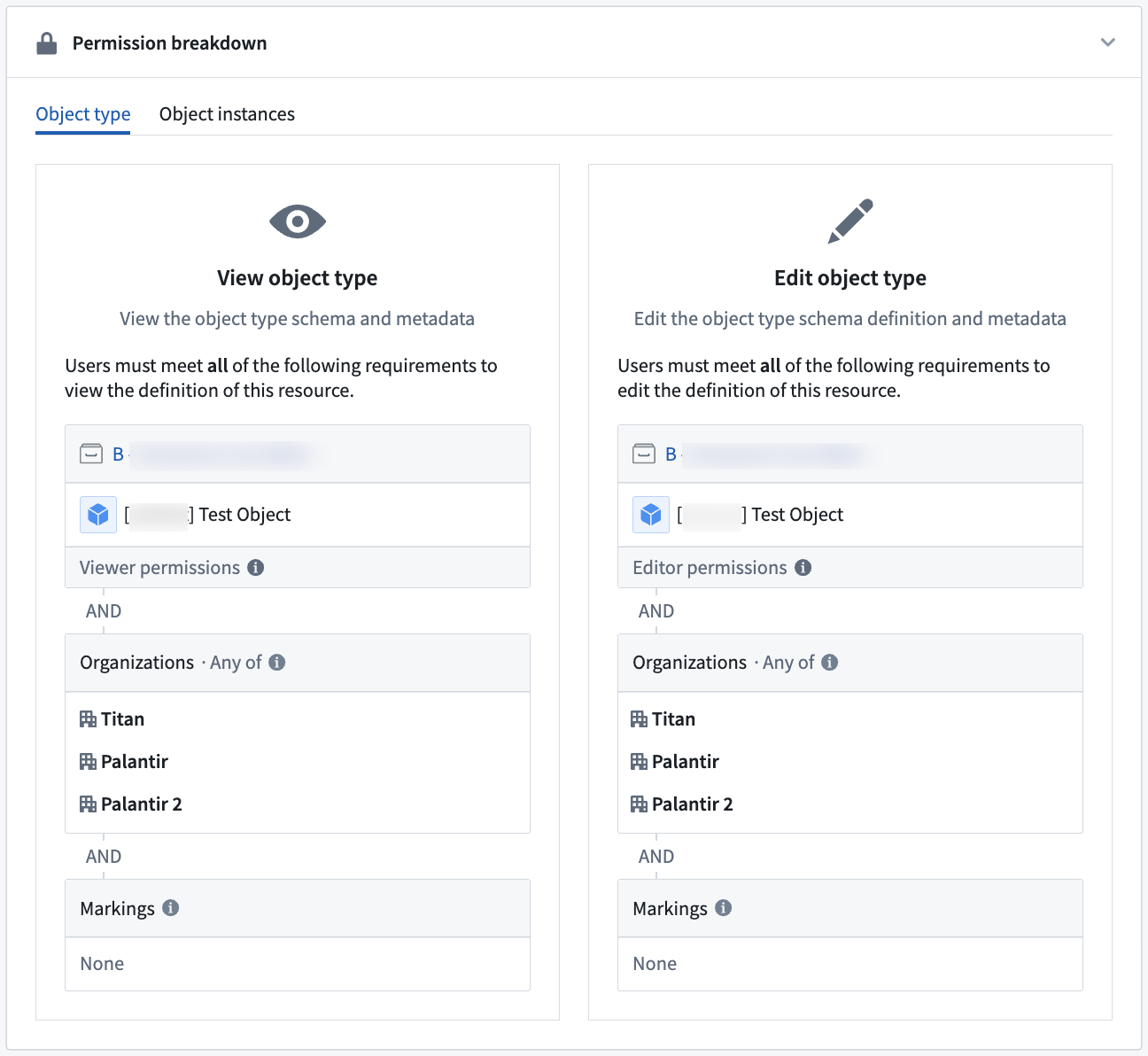The width and height of the screenshot is (1148, 1056).
Task: Open the Object instances tab
Action: [x=227, y=114]
